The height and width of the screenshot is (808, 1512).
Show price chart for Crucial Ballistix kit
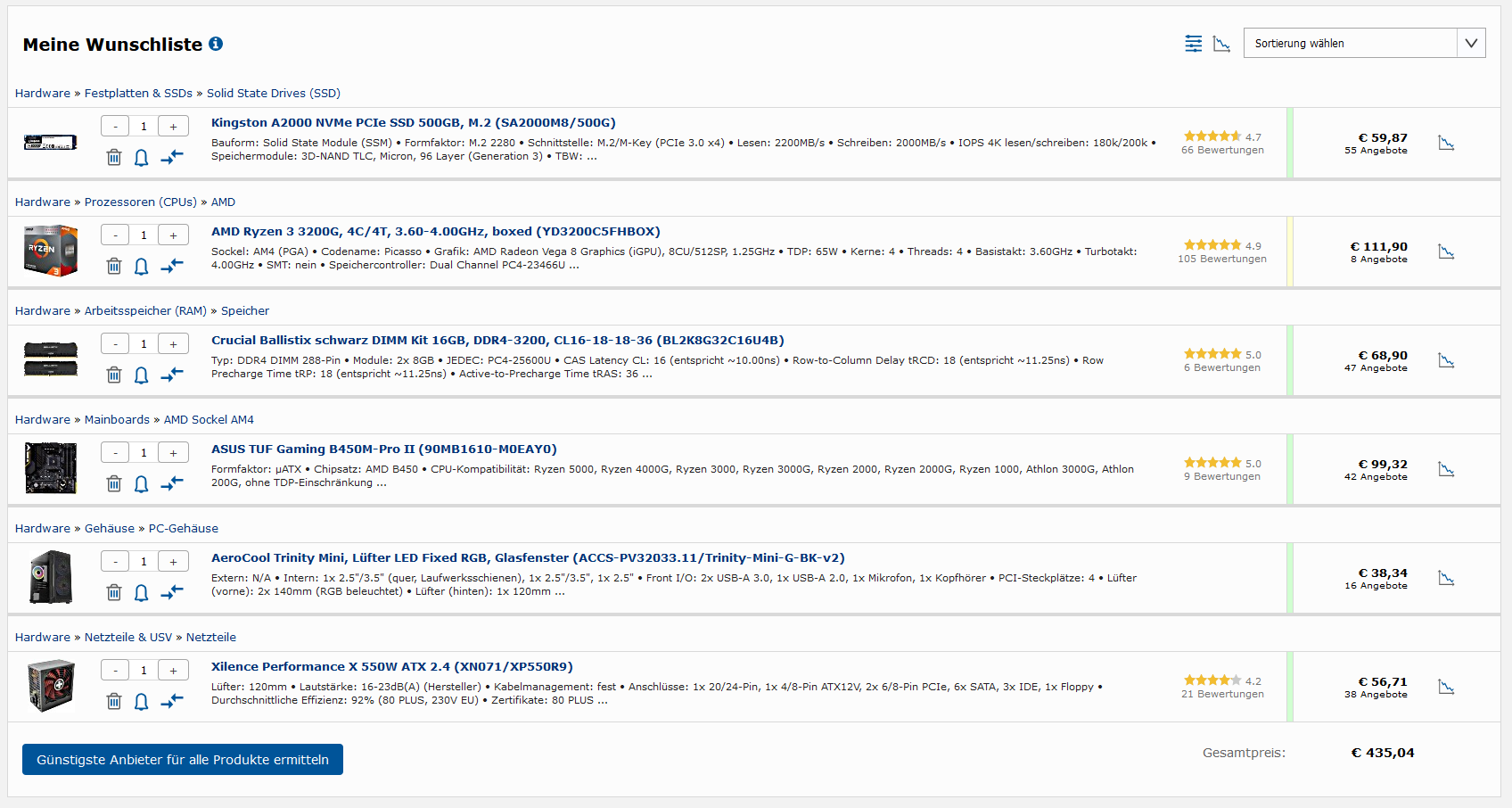1446,360
